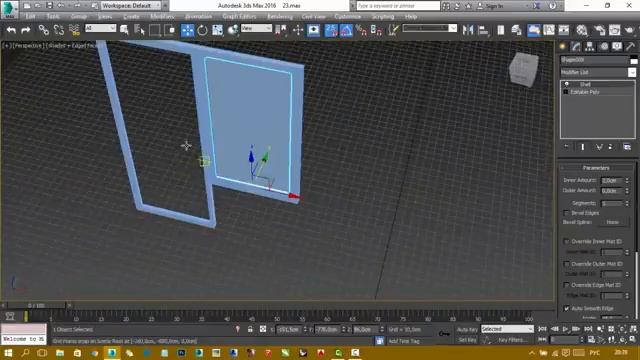The width and height of the screenshot is (640, 360).
Task: Enable the Bevel Edges checkbox
Action: (566, 213)
